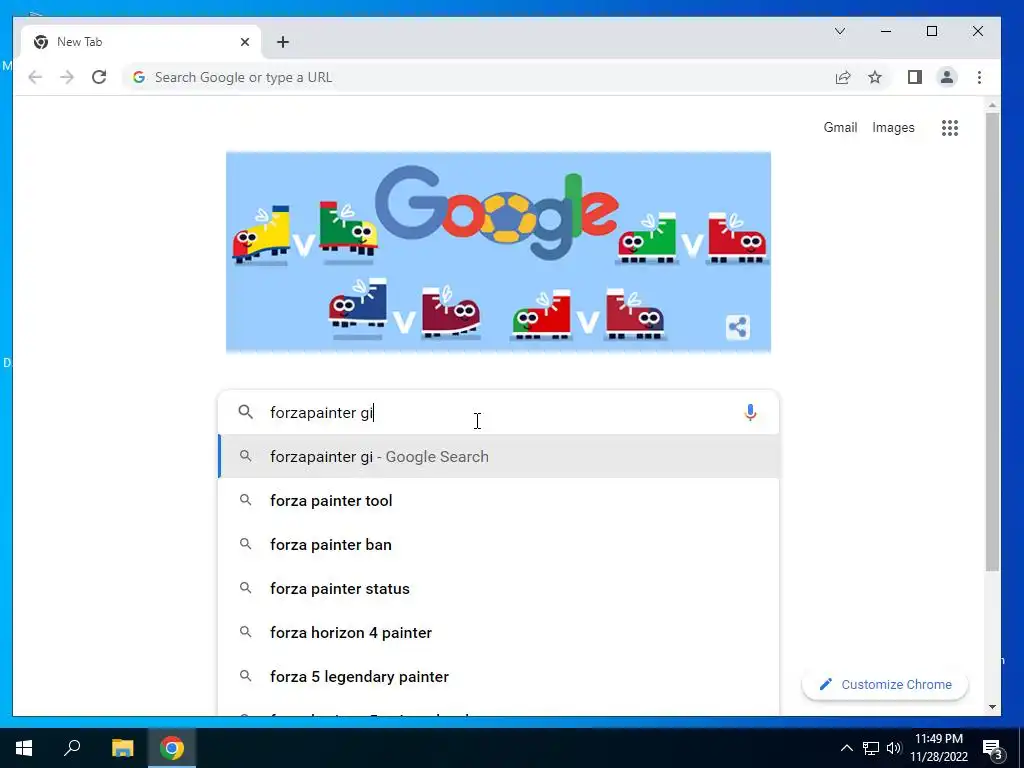Share the Google Doodle using the share icon
This screenshot has width=1024, height=768.
pyautogui.click(x=738, y=327)
